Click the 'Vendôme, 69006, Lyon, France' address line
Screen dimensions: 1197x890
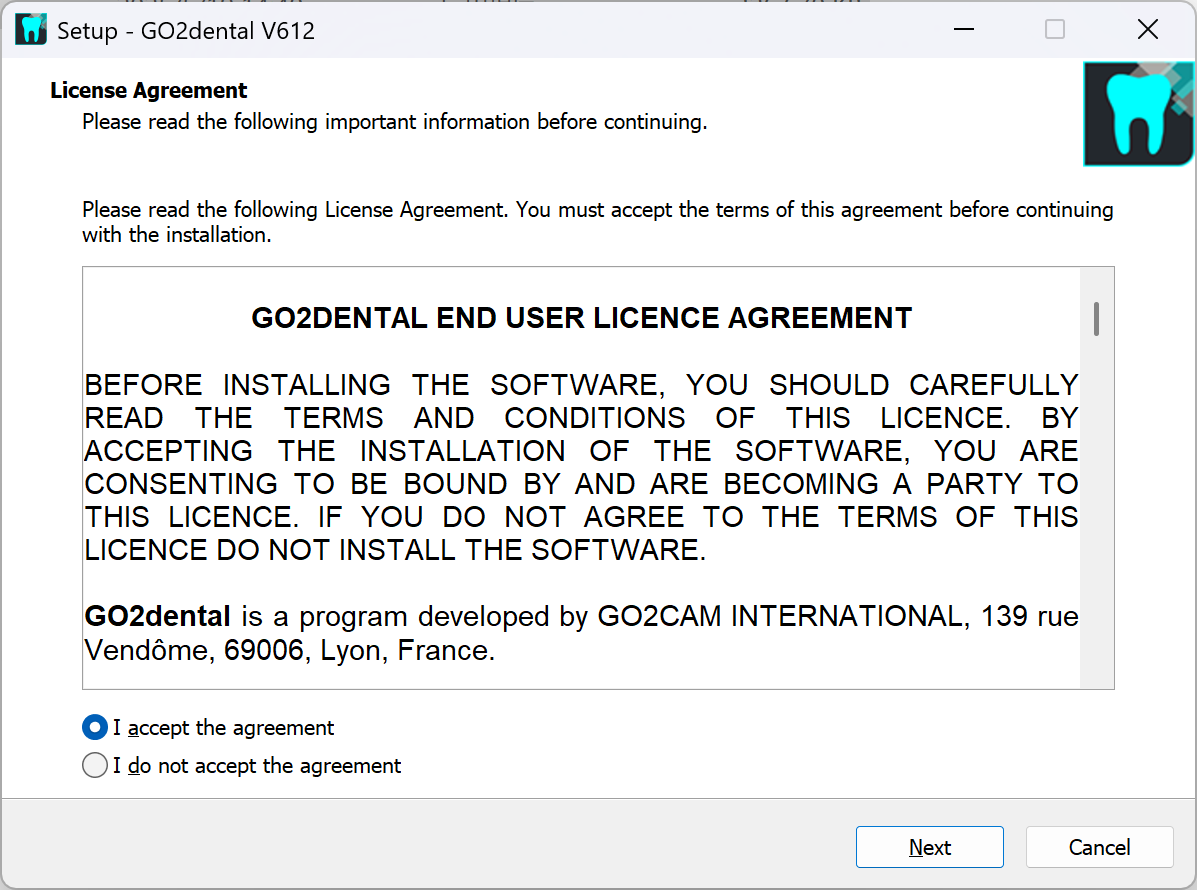coord(290,651)
